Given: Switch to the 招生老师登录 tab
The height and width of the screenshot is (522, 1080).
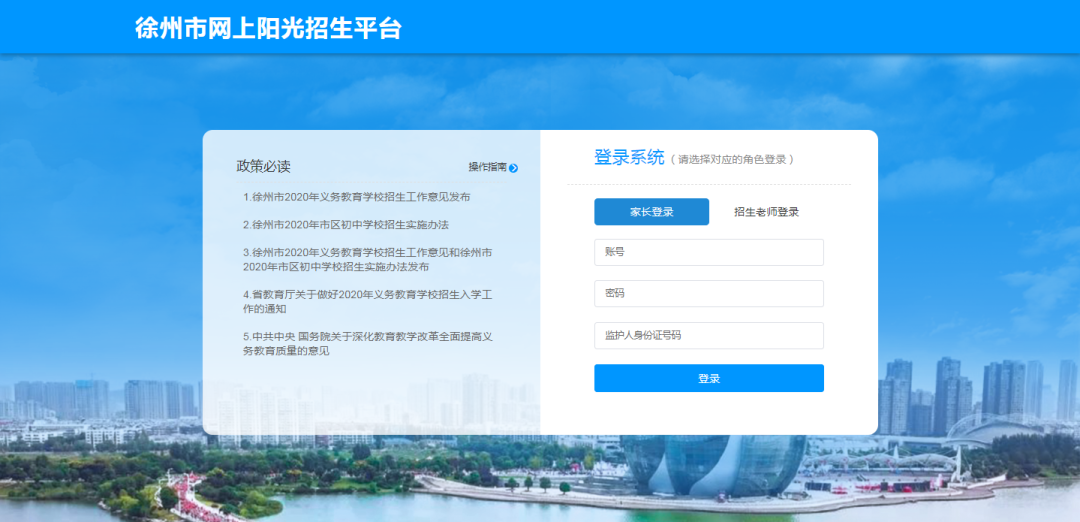Looking at the screenshot, I should [766, 212].
